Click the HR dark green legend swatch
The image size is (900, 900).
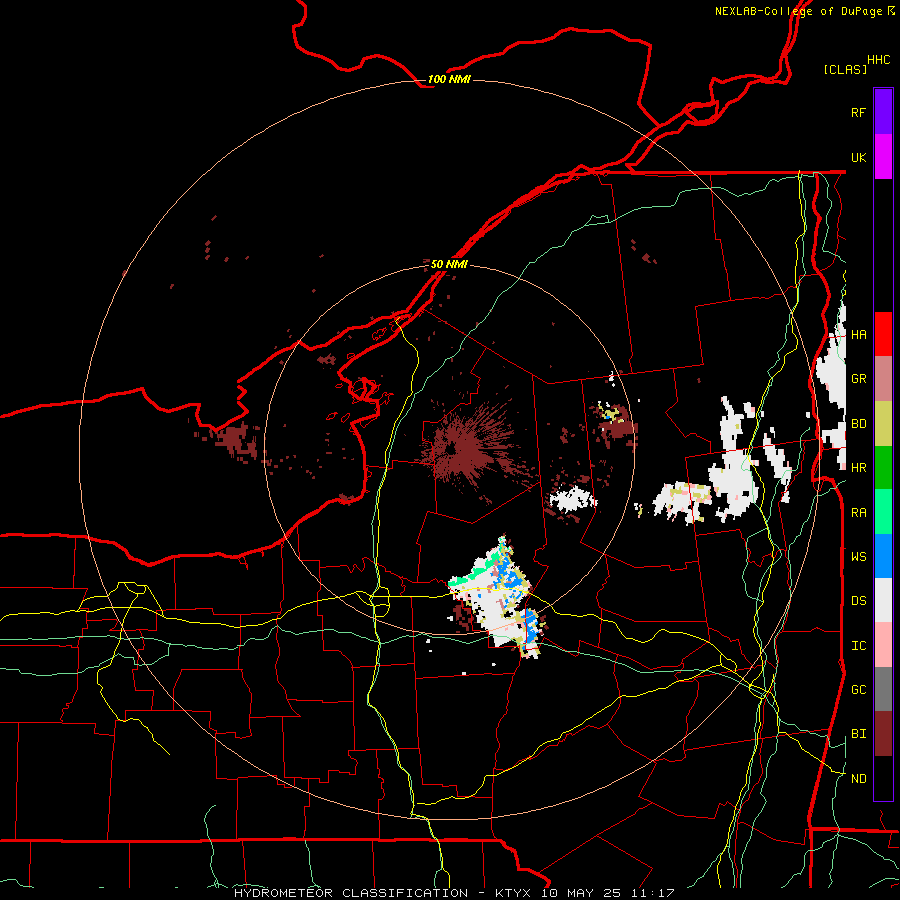883,468
